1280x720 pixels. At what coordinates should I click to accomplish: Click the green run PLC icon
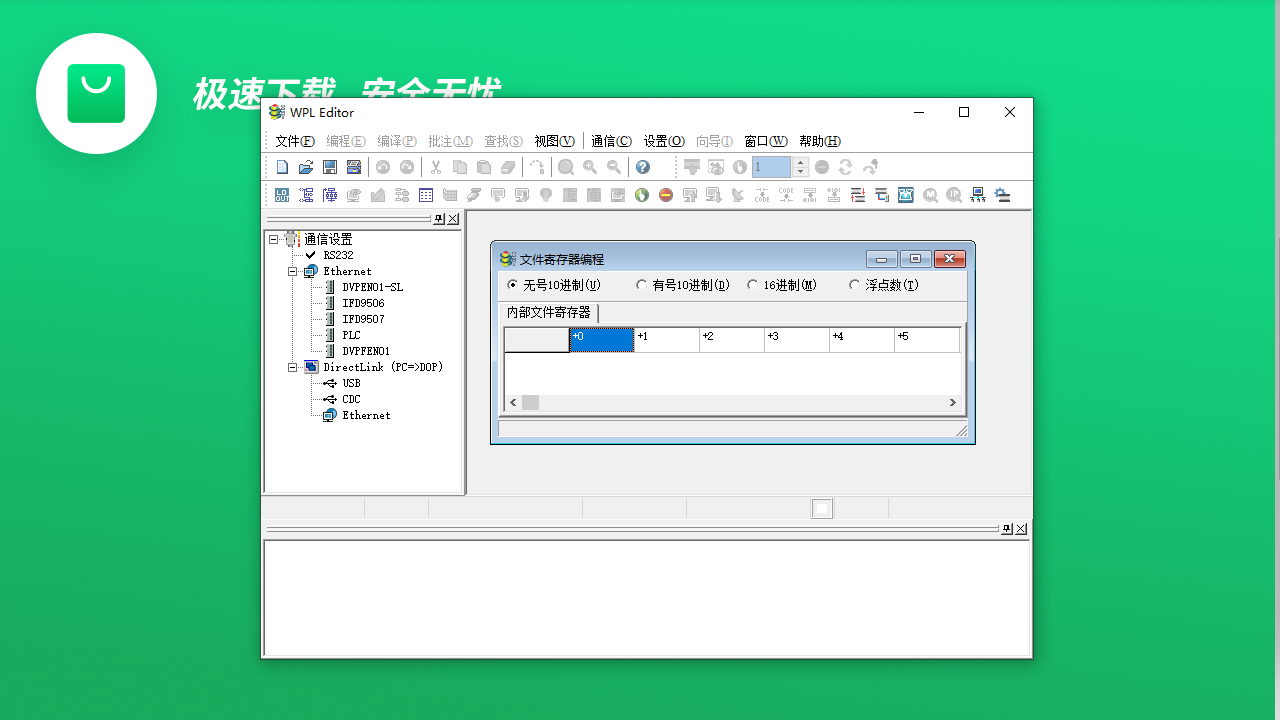click(x=642, y=195)
